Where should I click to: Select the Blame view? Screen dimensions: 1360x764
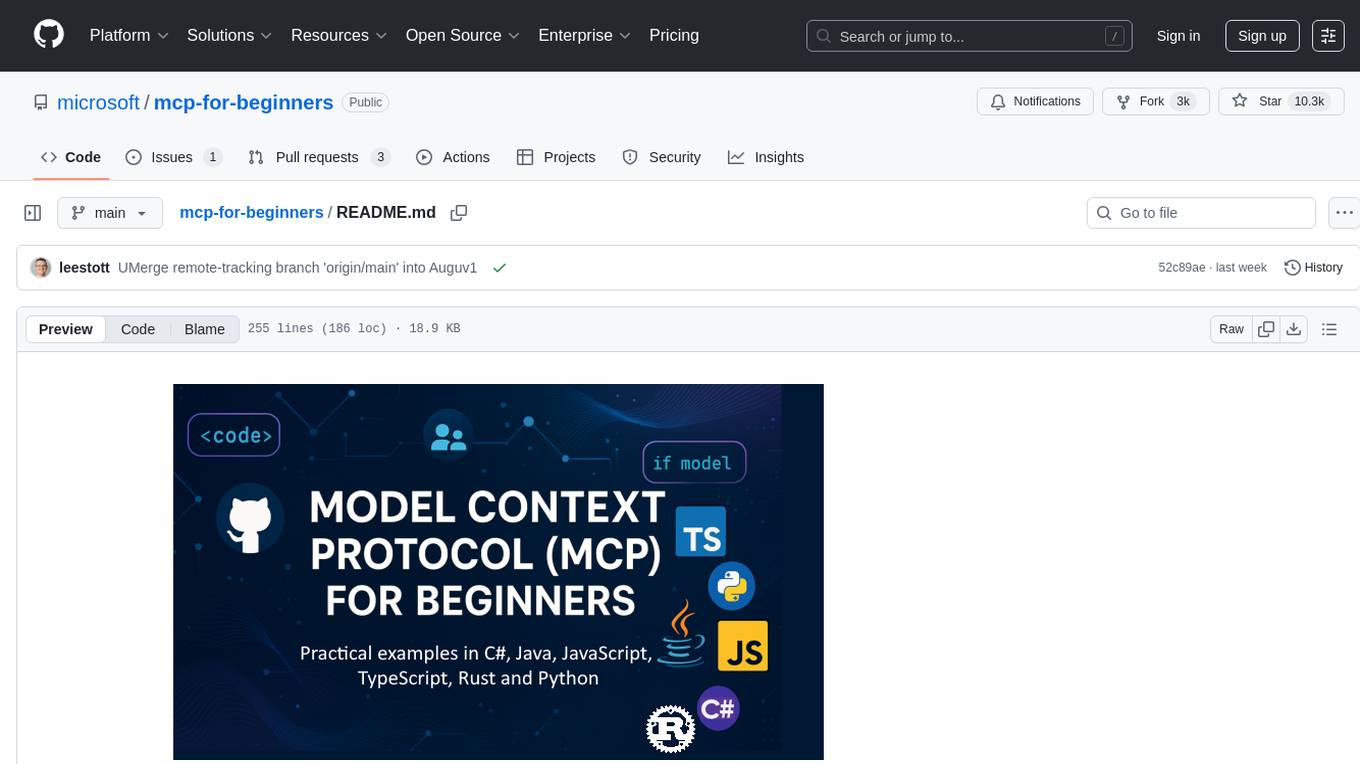(205, 329)
